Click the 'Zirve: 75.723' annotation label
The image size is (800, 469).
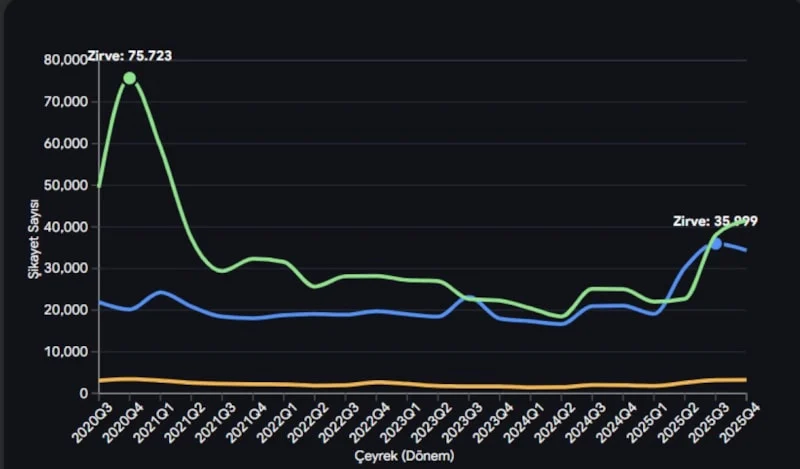click(130, 56)
